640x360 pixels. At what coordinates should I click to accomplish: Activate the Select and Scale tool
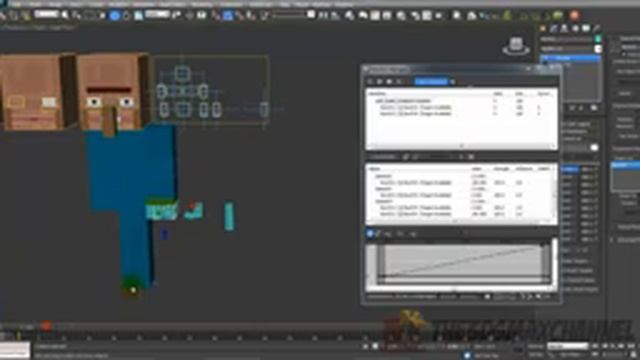coord(138,16)
